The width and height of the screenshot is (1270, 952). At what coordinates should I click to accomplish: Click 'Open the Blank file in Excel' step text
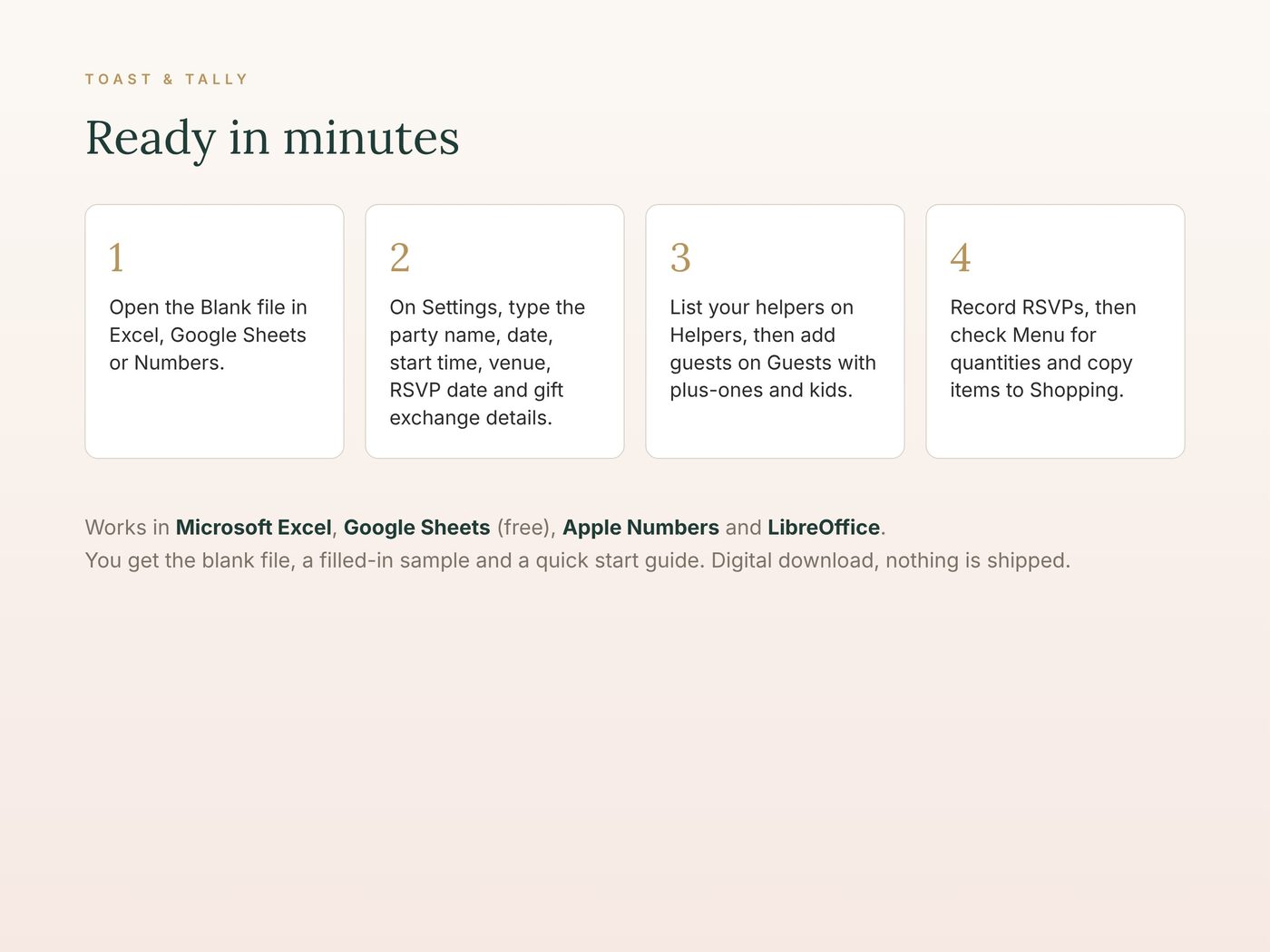point(209,335)
